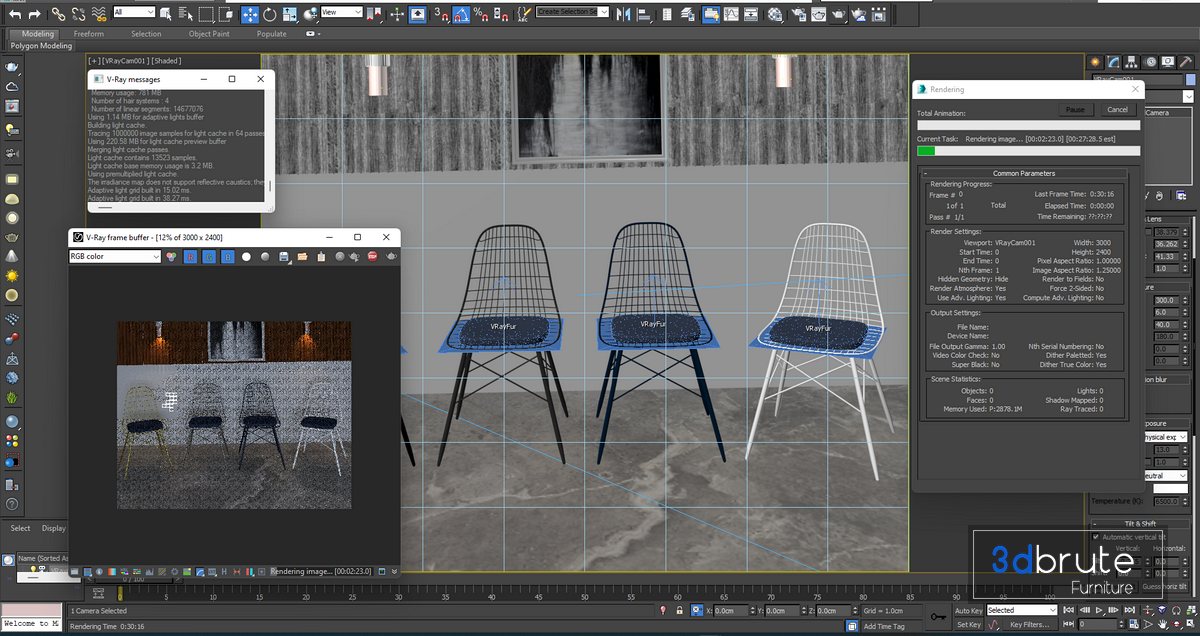1200x636 pixels.
Task: Toggle the red channel in frame buffer
Action: (192, 257)
